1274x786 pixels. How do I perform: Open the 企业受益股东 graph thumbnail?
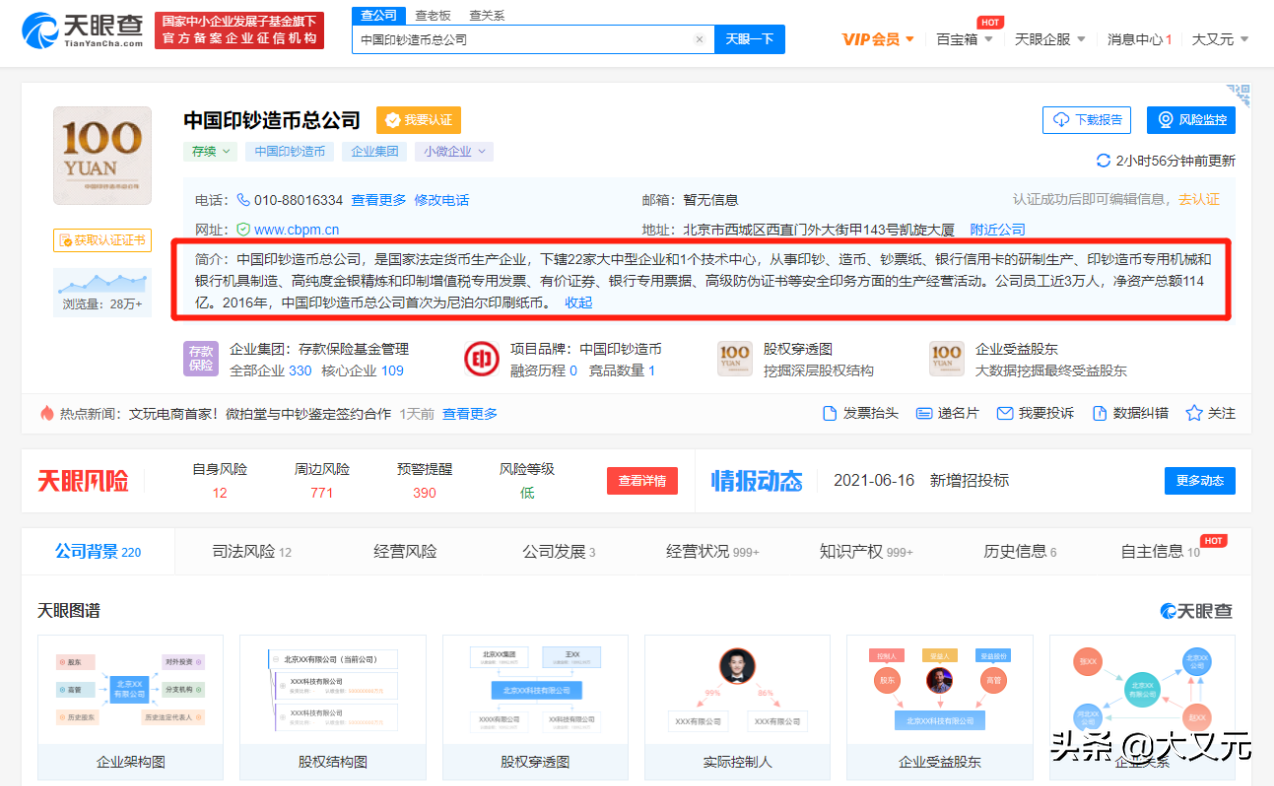tap(939, 707)
